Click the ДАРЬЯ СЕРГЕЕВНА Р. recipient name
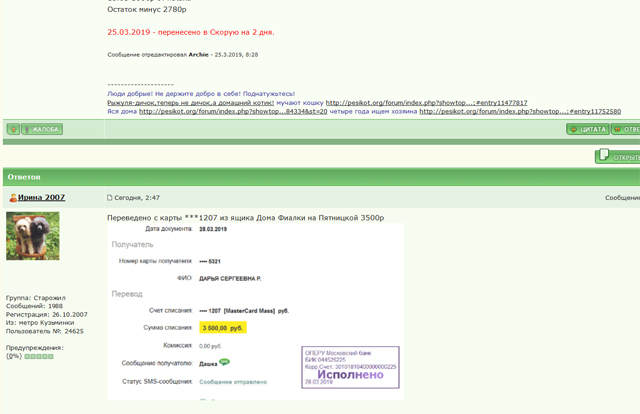 [230, 278]
